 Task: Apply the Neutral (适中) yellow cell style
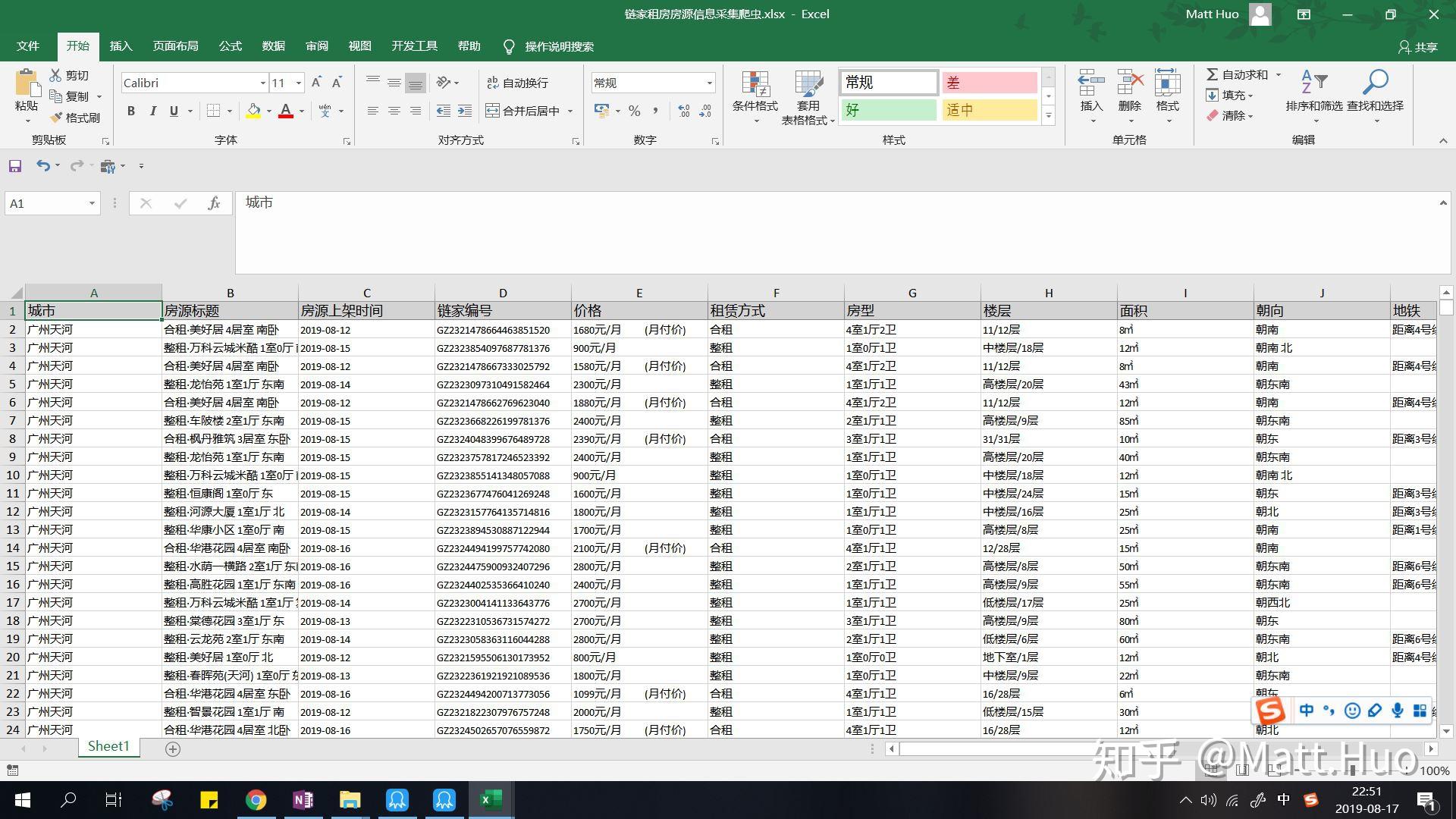[990, 110]
